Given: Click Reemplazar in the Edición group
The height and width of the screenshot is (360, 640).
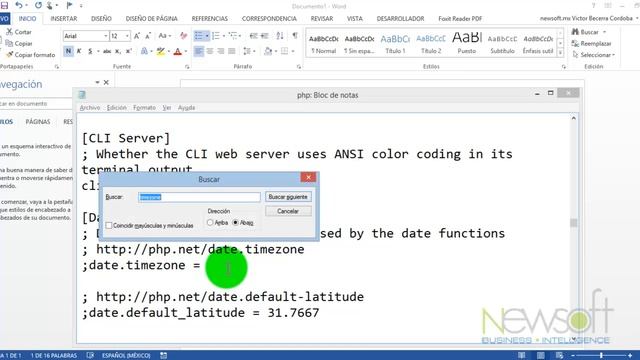Looking at the screenshot, I should (591, 43).
